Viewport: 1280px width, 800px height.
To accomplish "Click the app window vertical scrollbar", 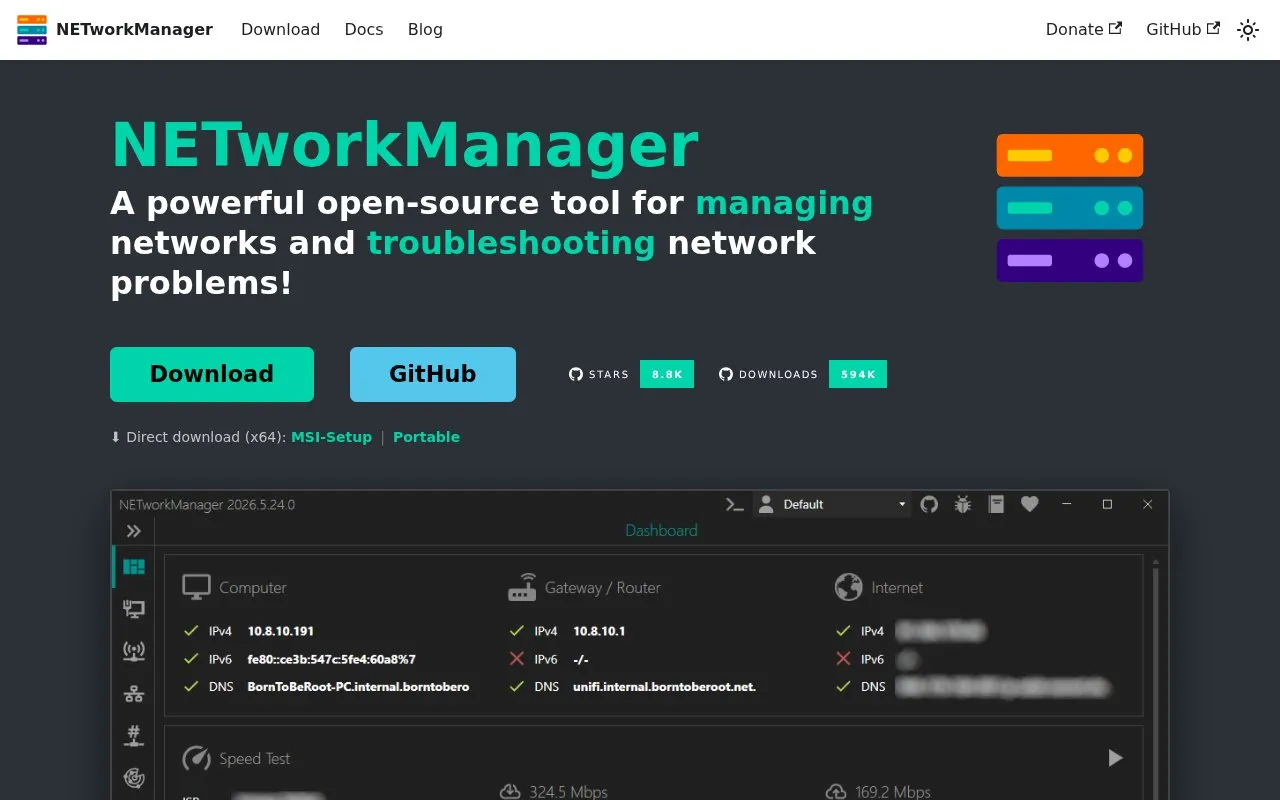I will point(1157,678).
